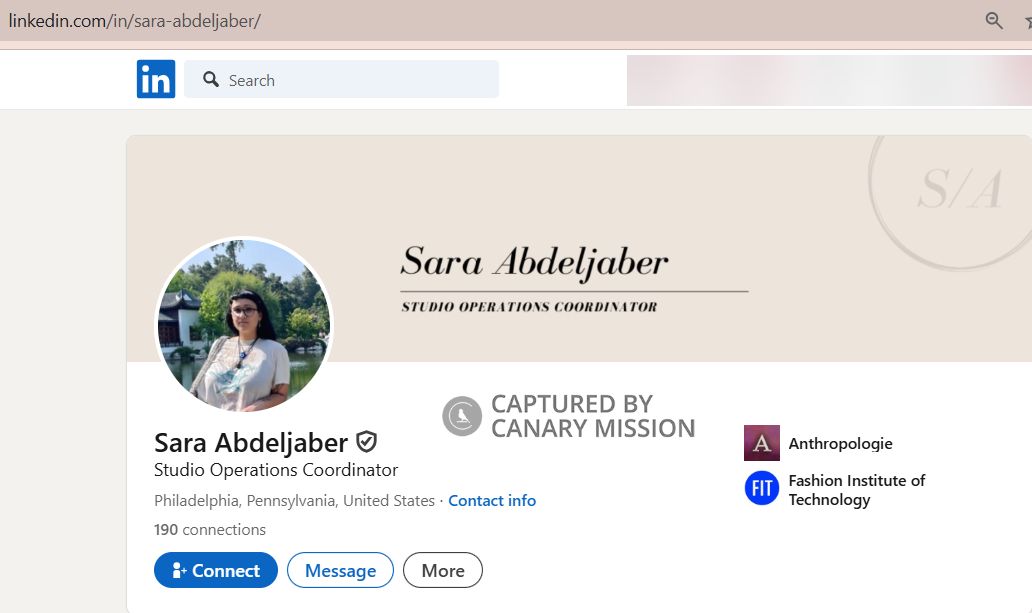The image size is (1032, 613).
Task: Open the FIT school logo
Action: point(761,489)
